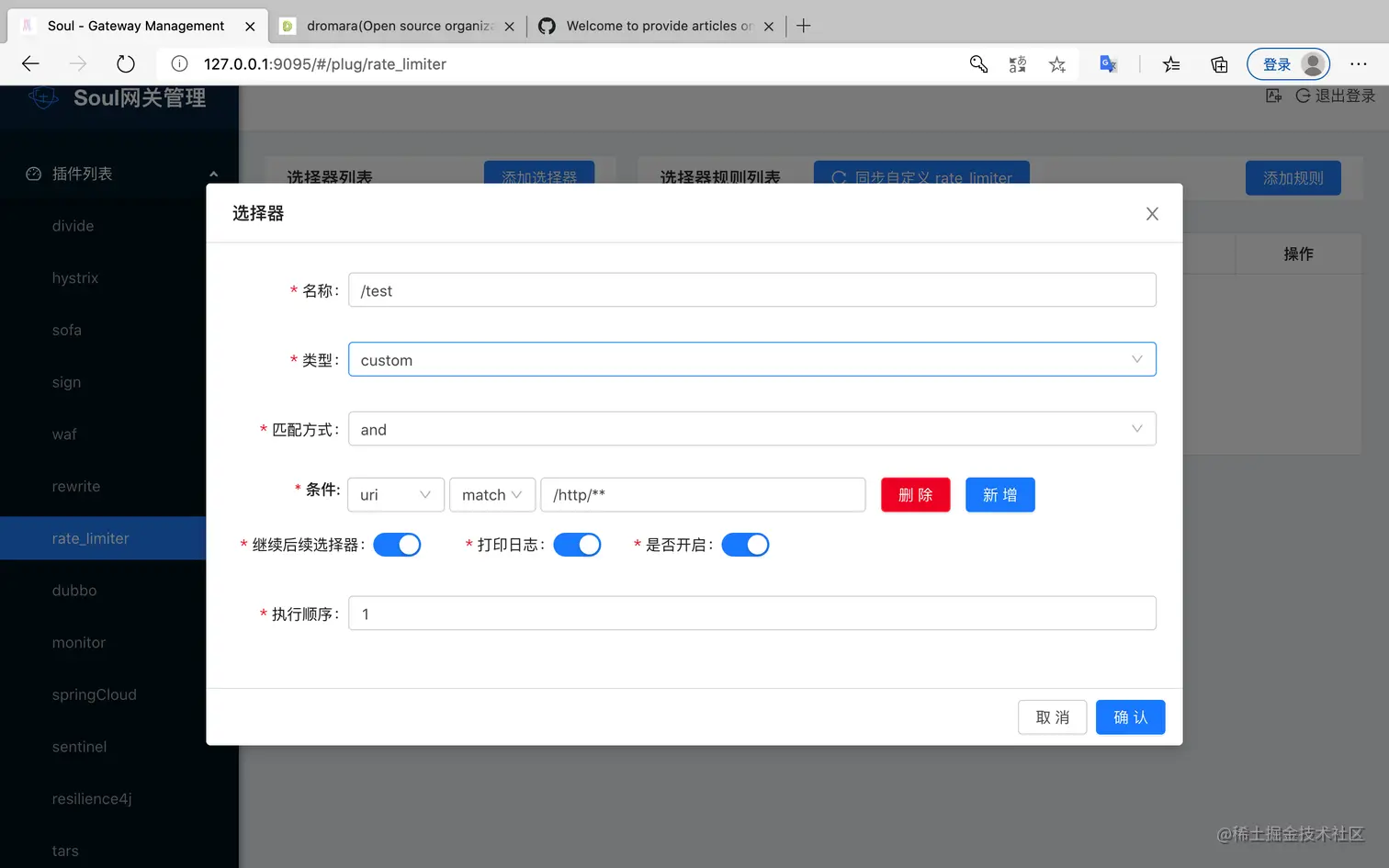
Task: Switch to the dromara tab
Action: [398, 26]
